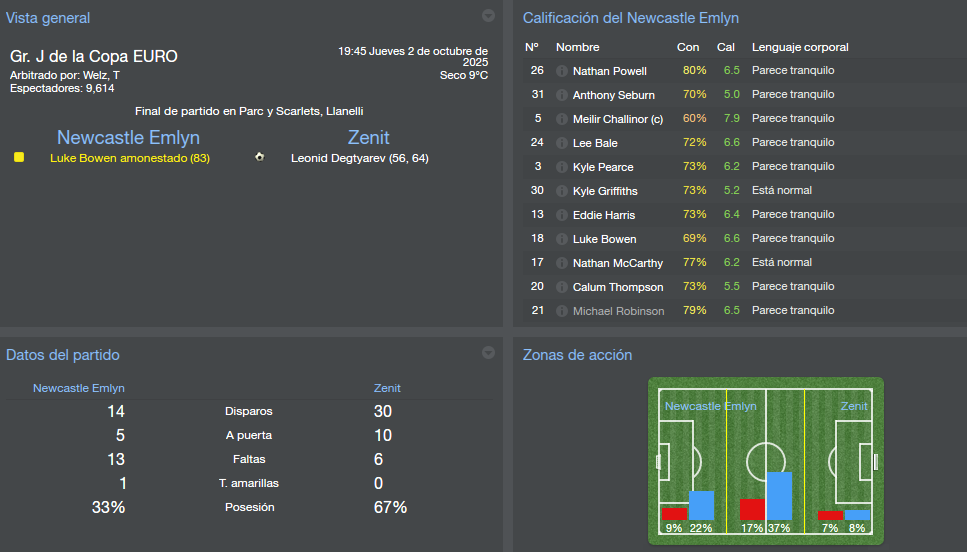Click the Nombre column header

click(577, 47)
